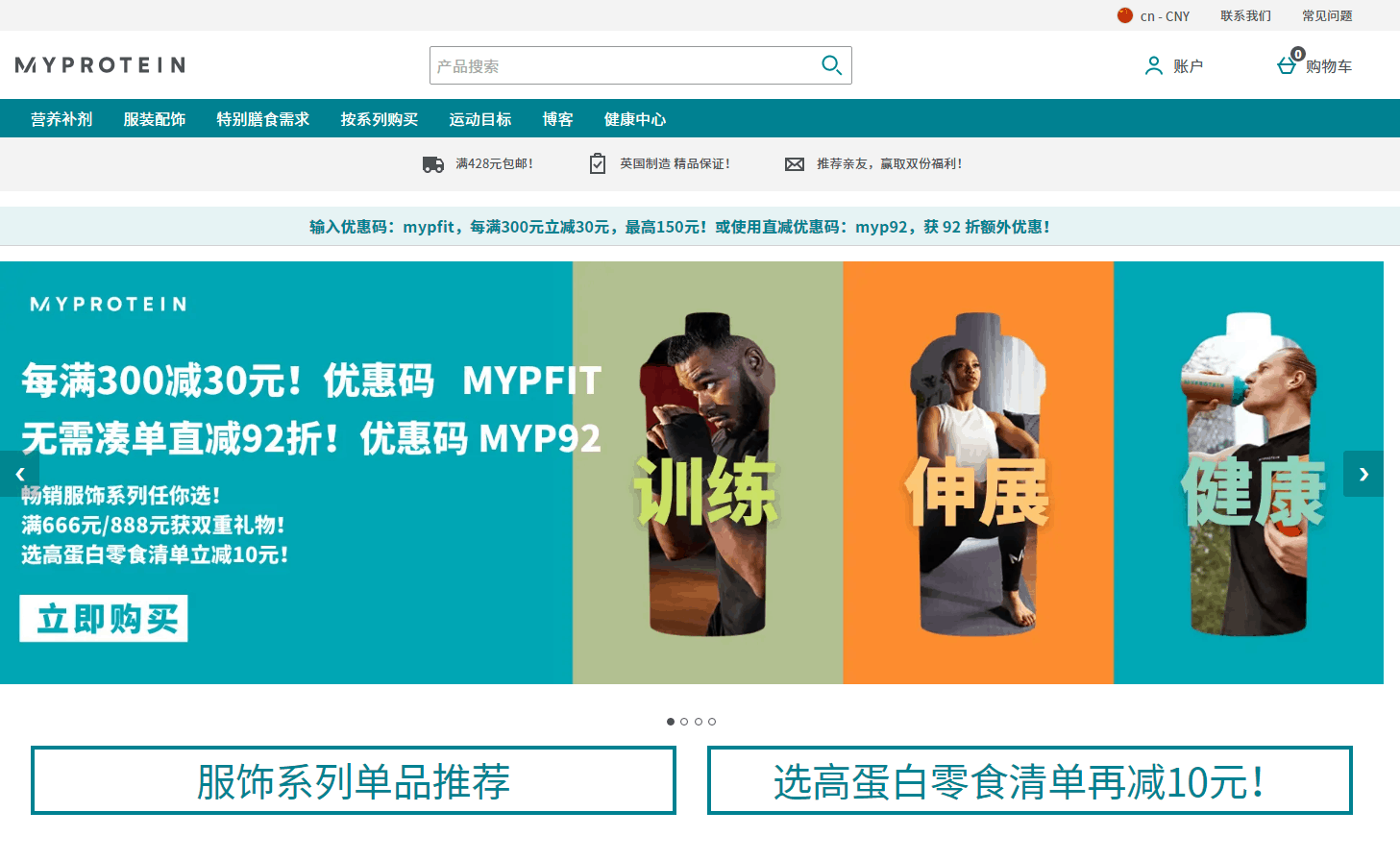Go to previous carousel slide
Viewport: 1400px width, 861px height.
point(19,474)
